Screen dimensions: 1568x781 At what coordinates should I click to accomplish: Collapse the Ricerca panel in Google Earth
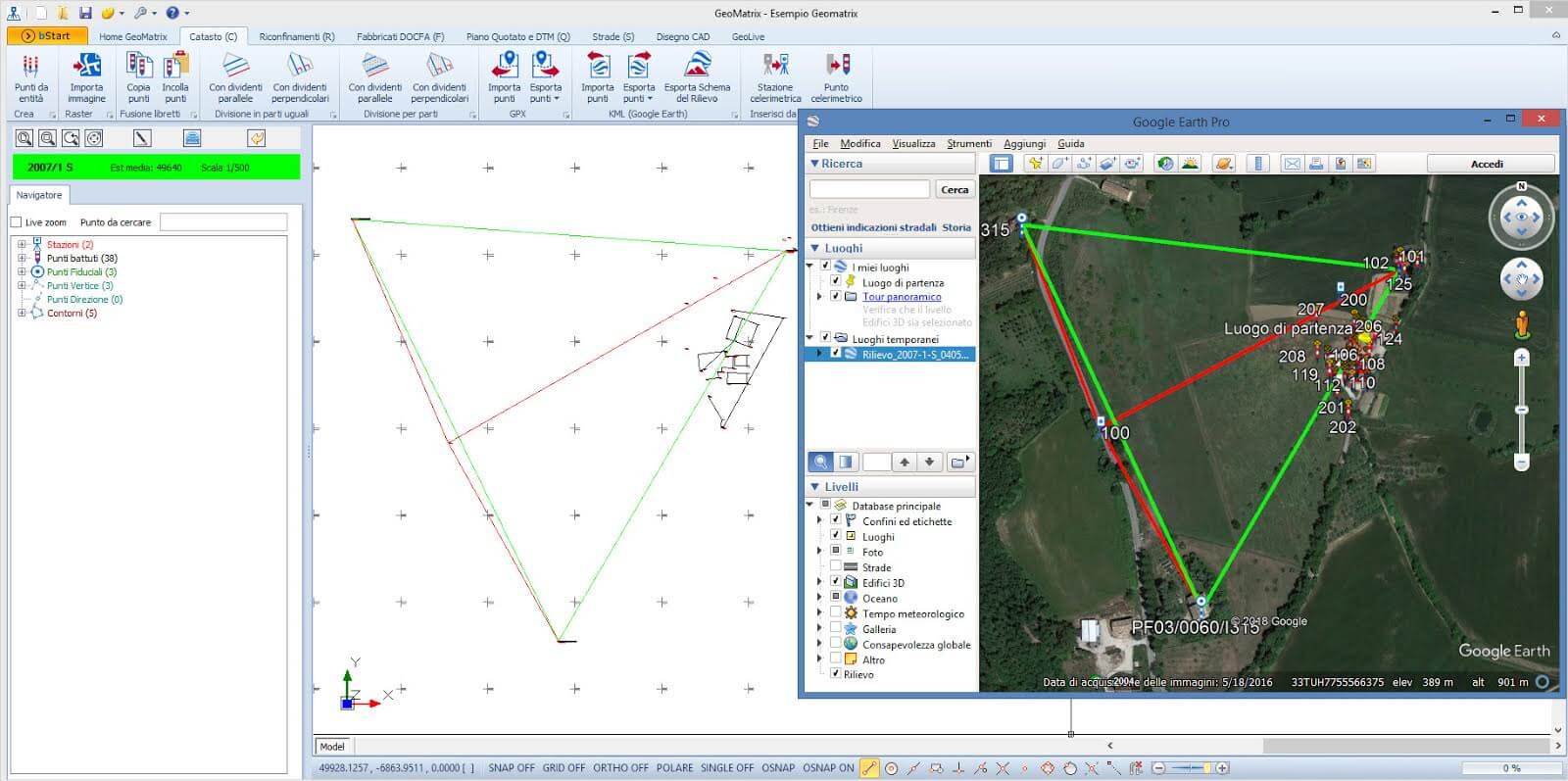tap(814, 164)
